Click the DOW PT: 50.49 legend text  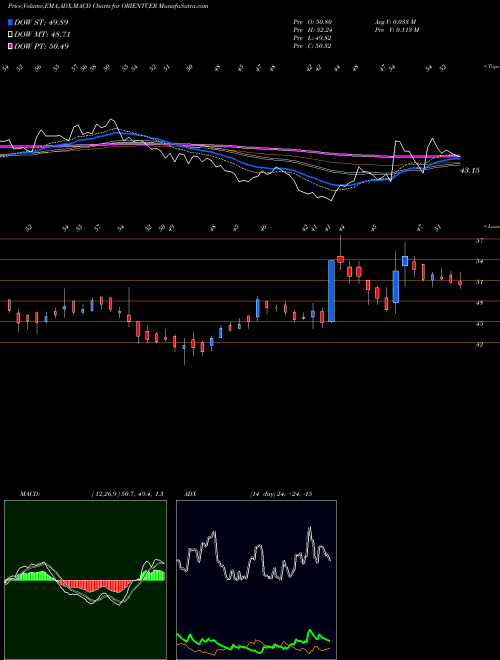41,46
